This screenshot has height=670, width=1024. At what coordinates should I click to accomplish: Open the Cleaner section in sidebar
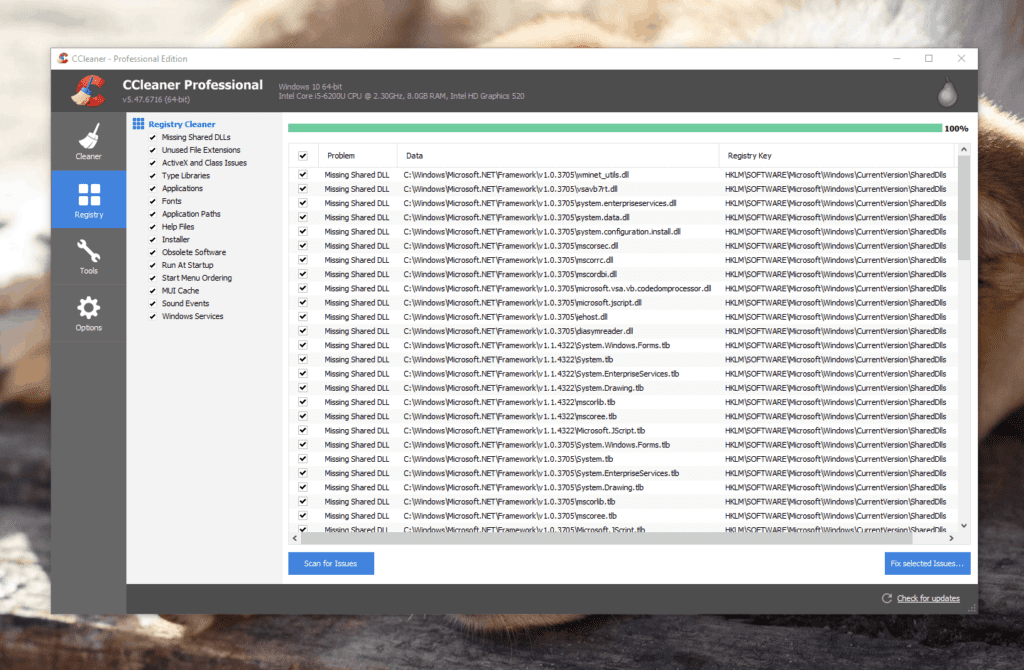pyautogui.click(x=88, y=142)
